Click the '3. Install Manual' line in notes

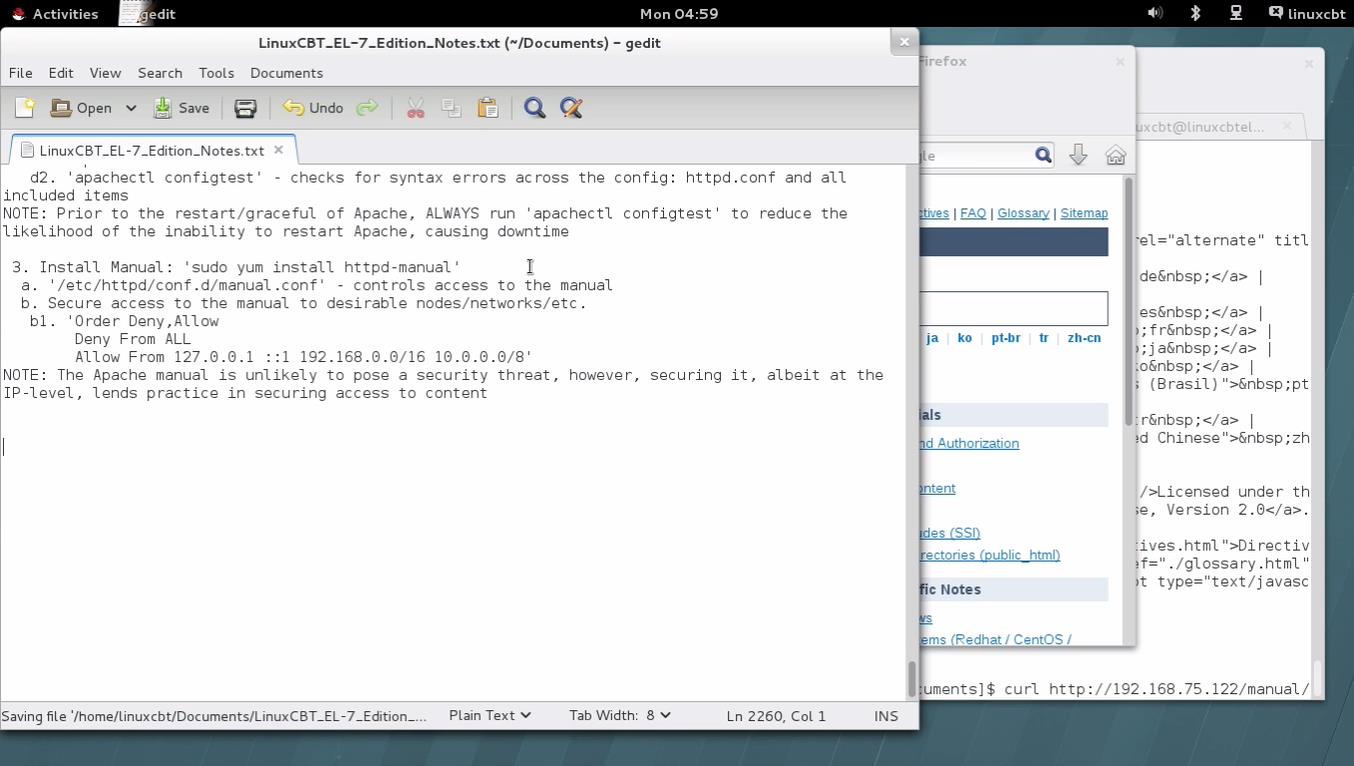236,267
